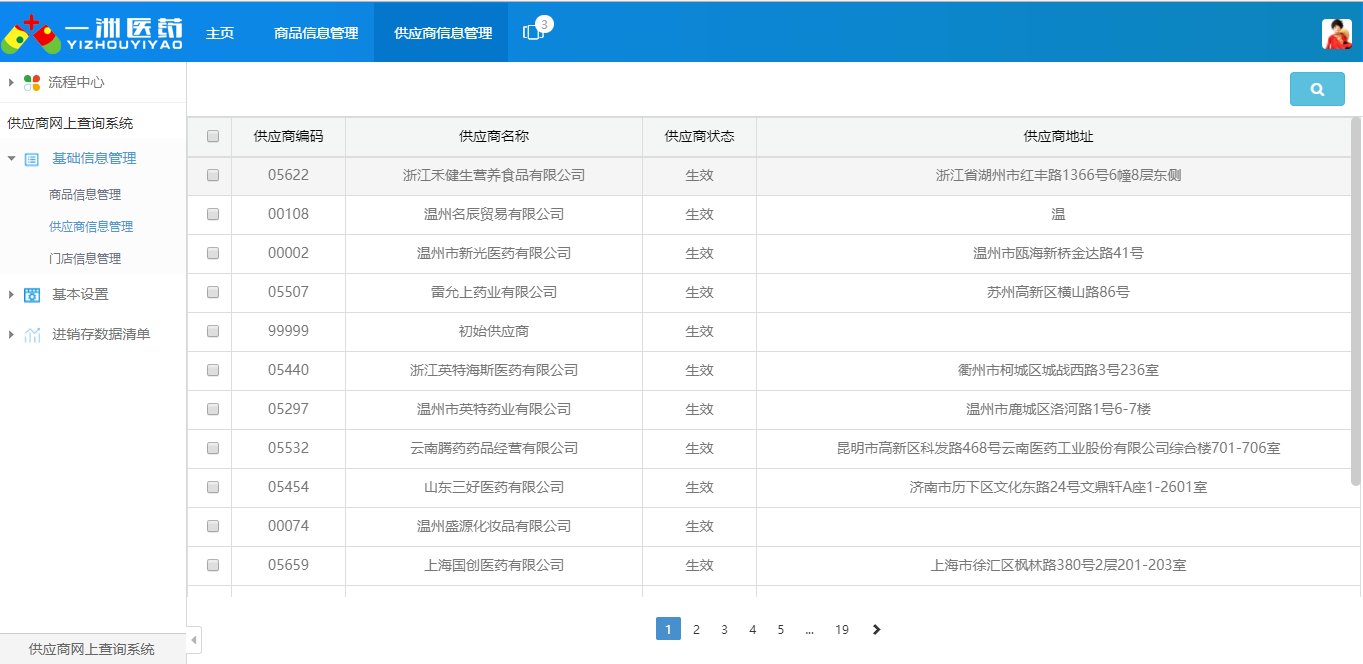Open the 商品信息管理 top menu

click(314, 31)
